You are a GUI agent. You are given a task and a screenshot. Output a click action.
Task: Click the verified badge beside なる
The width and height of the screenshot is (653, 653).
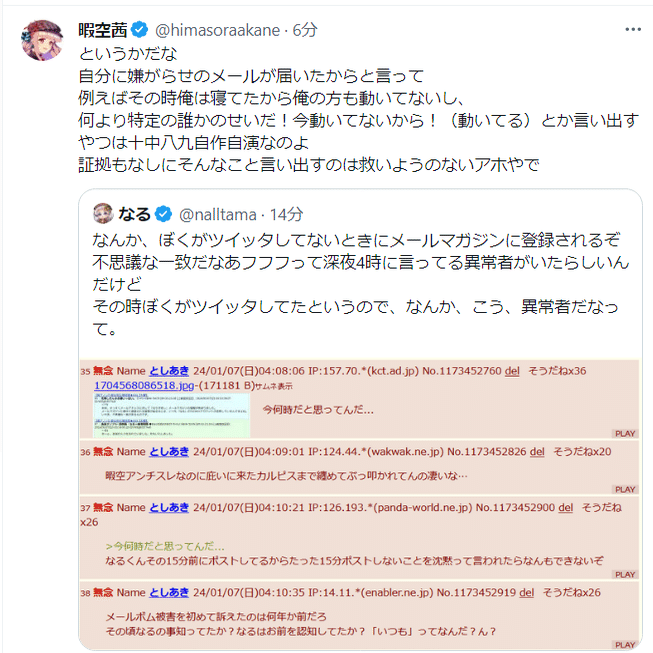coord(163,214)
